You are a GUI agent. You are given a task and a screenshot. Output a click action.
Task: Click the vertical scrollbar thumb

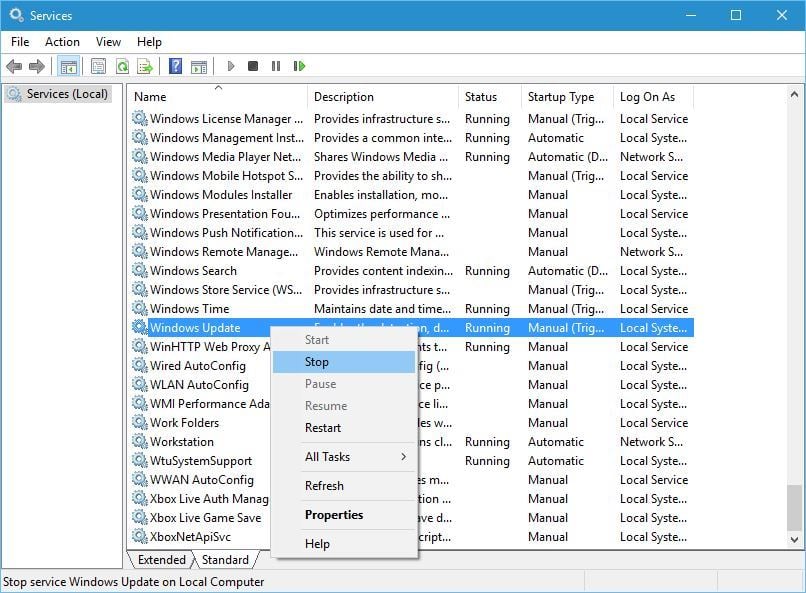(794, 508)
